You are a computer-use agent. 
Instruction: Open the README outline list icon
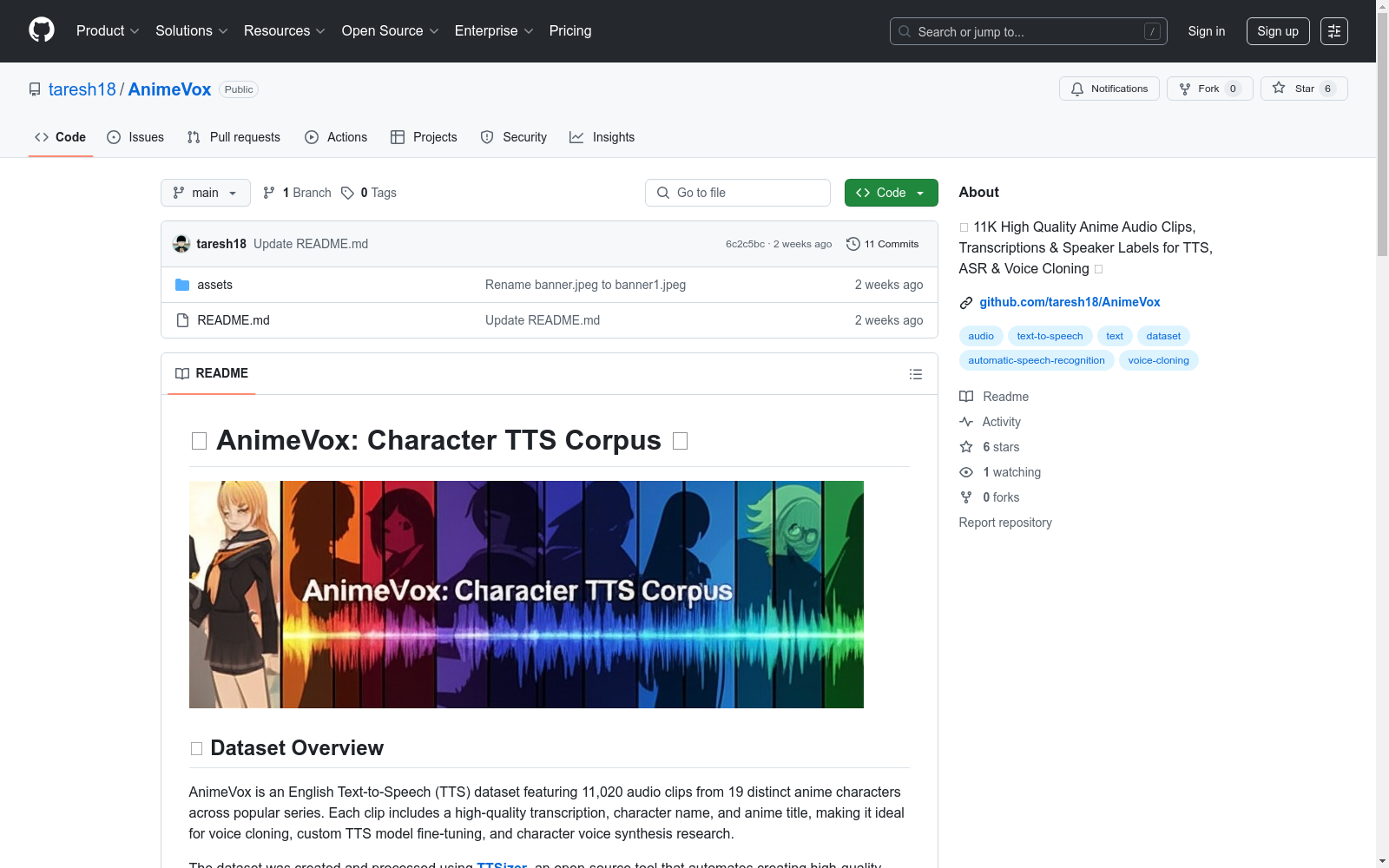915,374
